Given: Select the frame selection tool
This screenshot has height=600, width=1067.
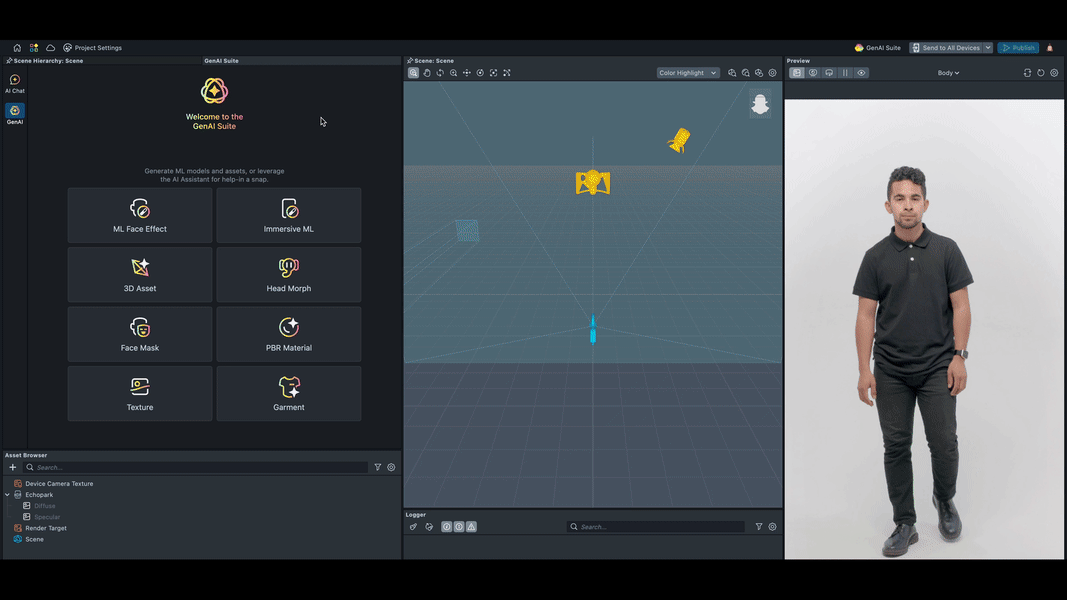Looking at the screenshot, I should 493,73.
